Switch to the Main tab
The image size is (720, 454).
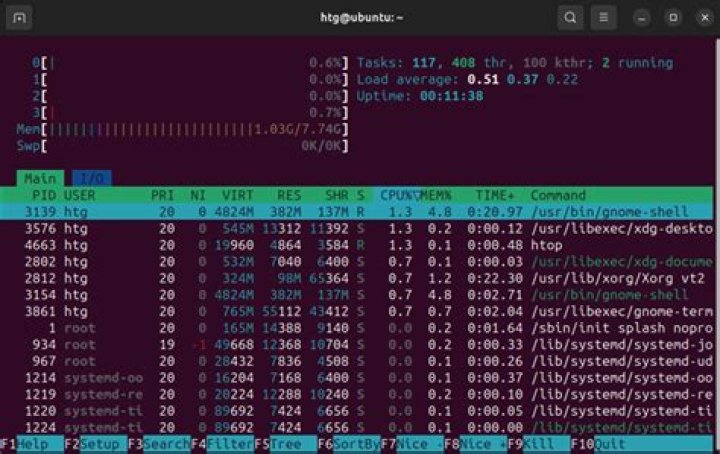point(40,179)
